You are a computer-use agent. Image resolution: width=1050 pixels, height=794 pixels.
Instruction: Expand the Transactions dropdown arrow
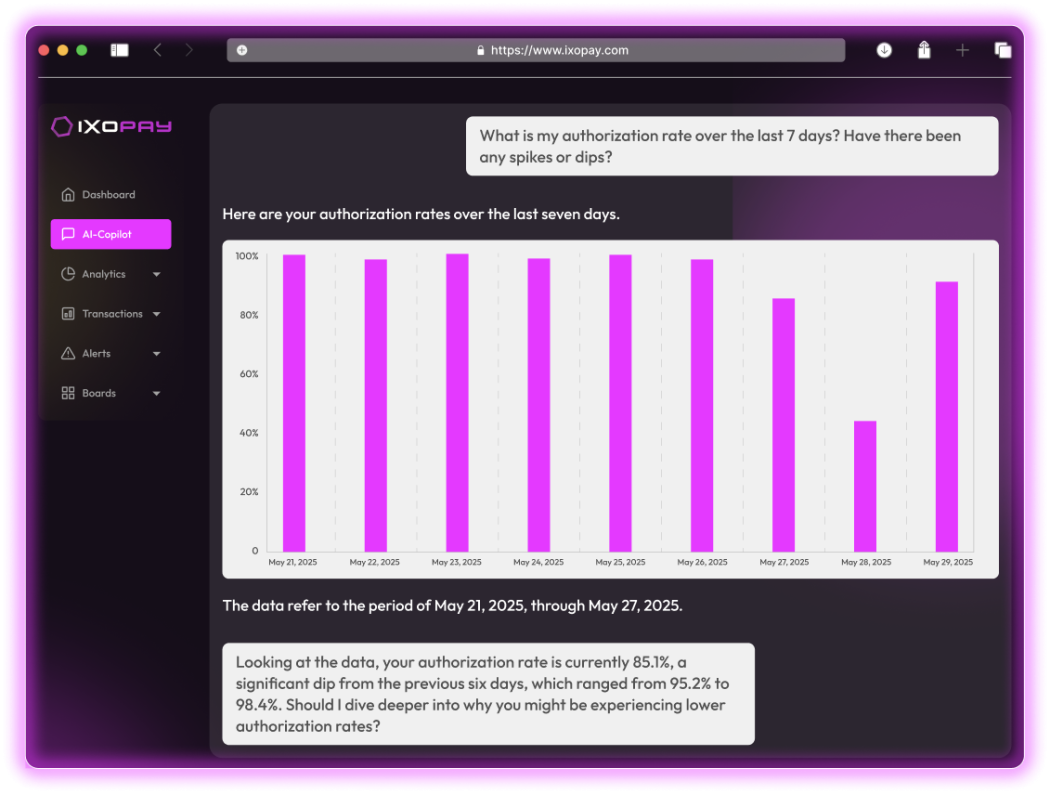pos(157,314)
